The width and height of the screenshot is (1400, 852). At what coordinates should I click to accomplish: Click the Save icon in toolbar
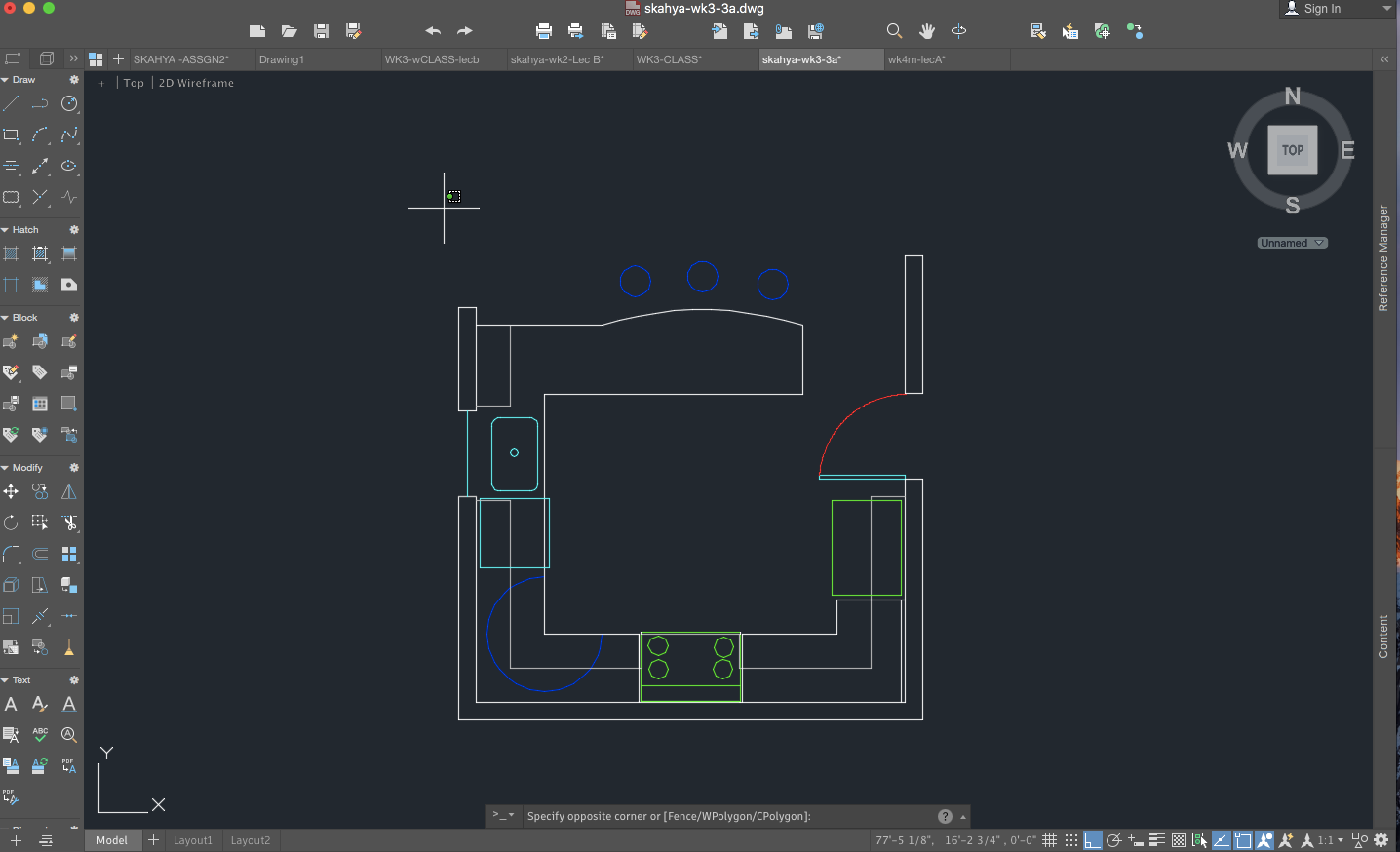pos(321,31)
